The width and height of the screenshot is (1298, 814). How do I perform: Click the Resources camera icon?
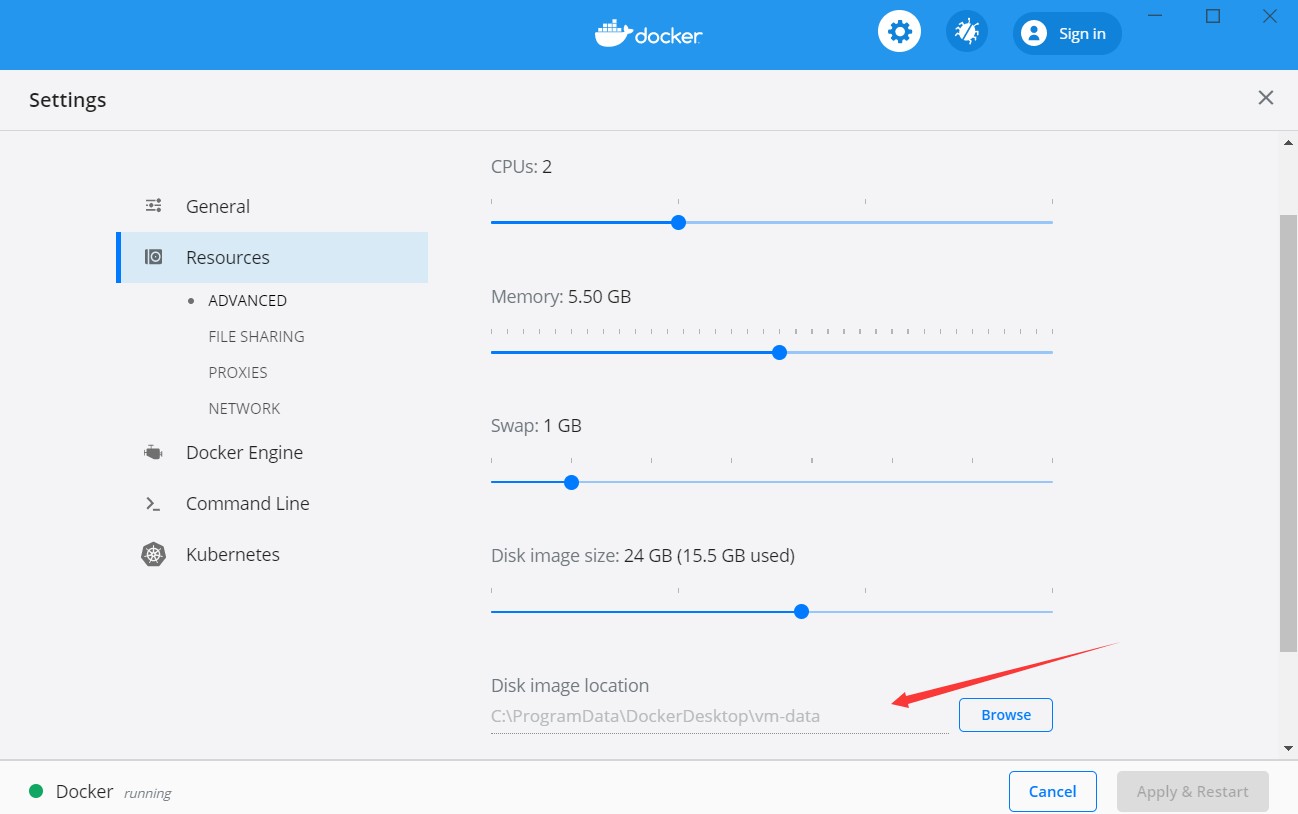click(154, 257)
